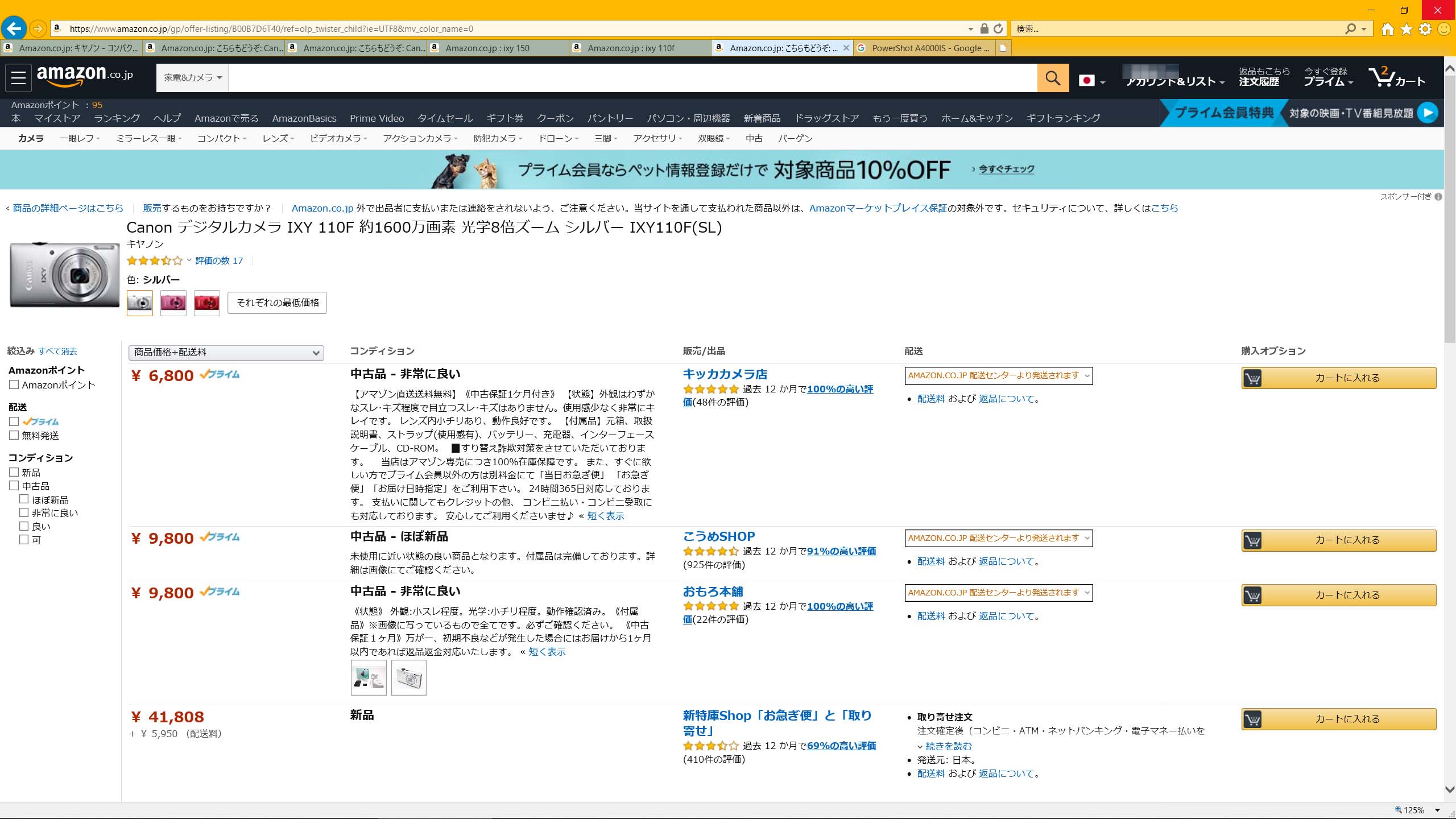This screenshot has width=1456, height=819.
Task: Check the 新品 condition filter
Action: tap(14, 472)
